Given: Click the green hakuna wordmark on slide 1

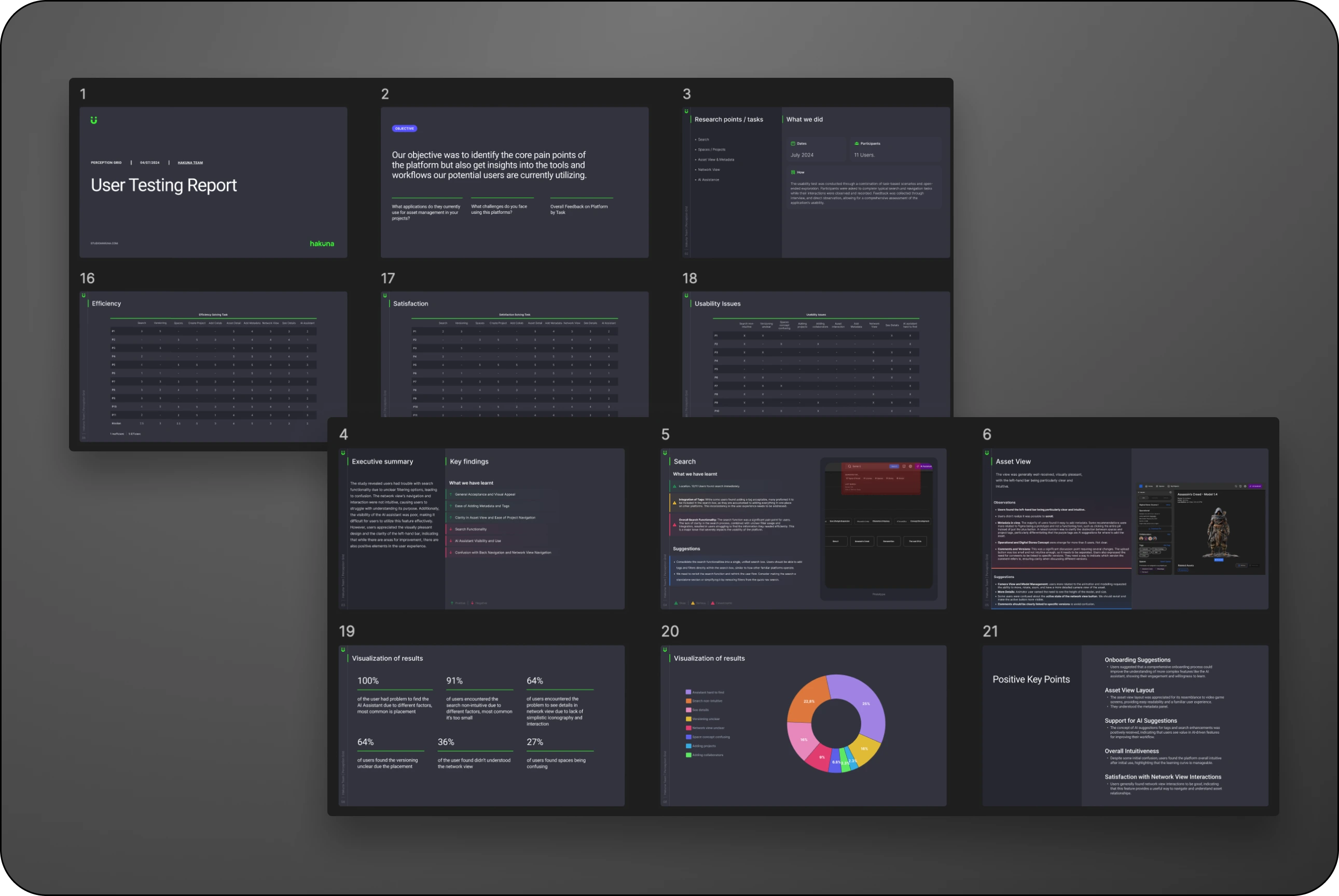Looking at the screenshot, I should pyautogui.click(x=322, y=243).
